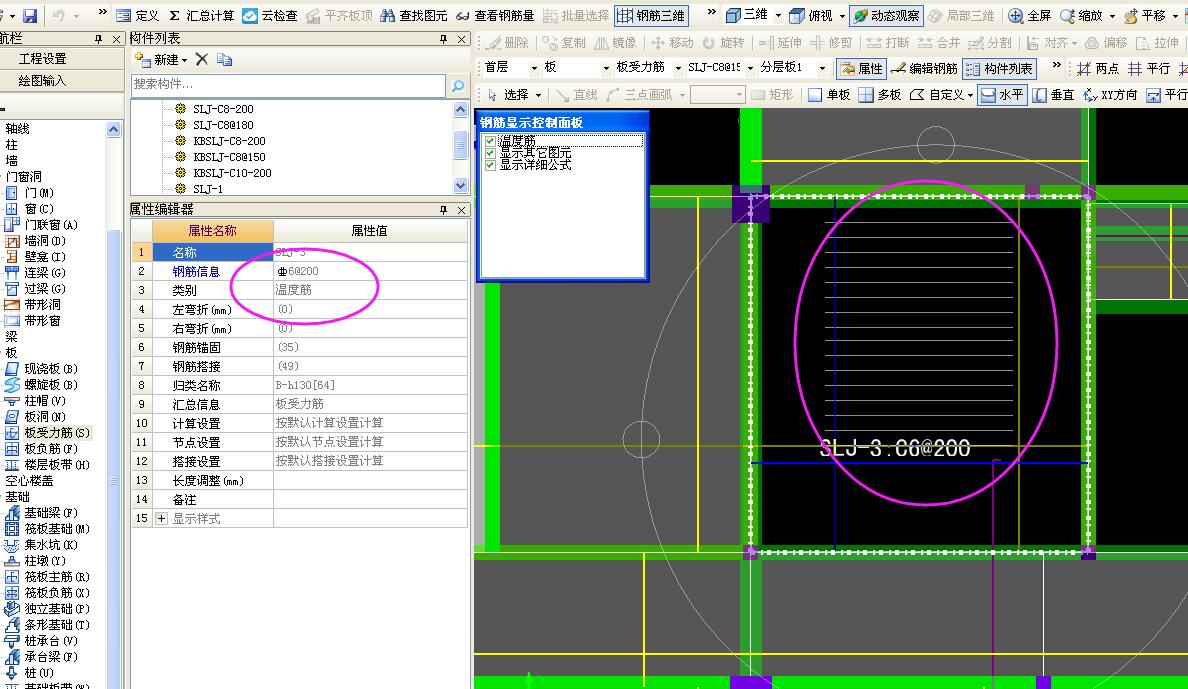Click the search magnifier icon
Screen dimensions: 1188x689
pos(458,86)
